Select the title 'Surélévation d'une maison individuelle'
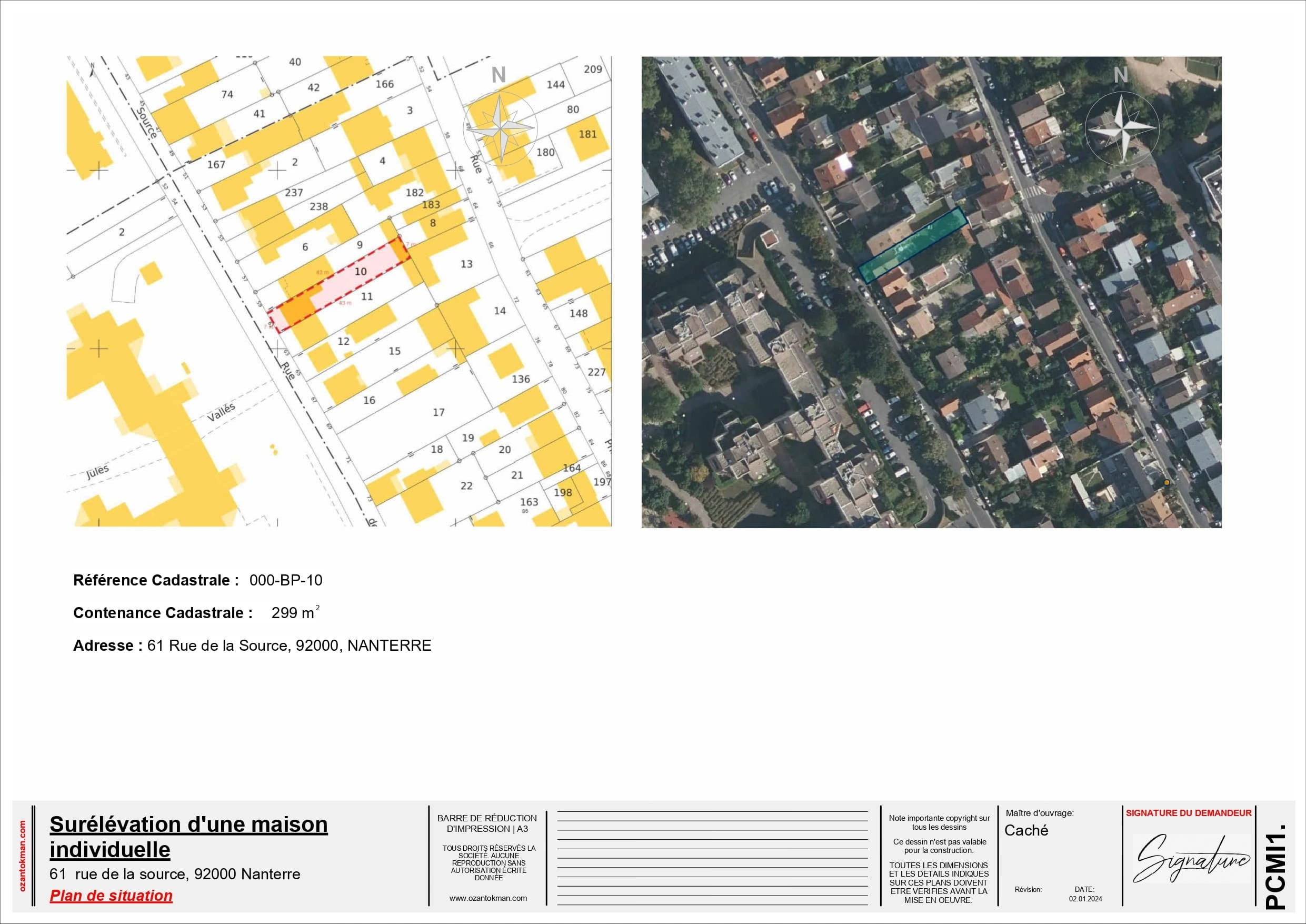Viewport: 1306px width, 924px height. pos(188,837)
